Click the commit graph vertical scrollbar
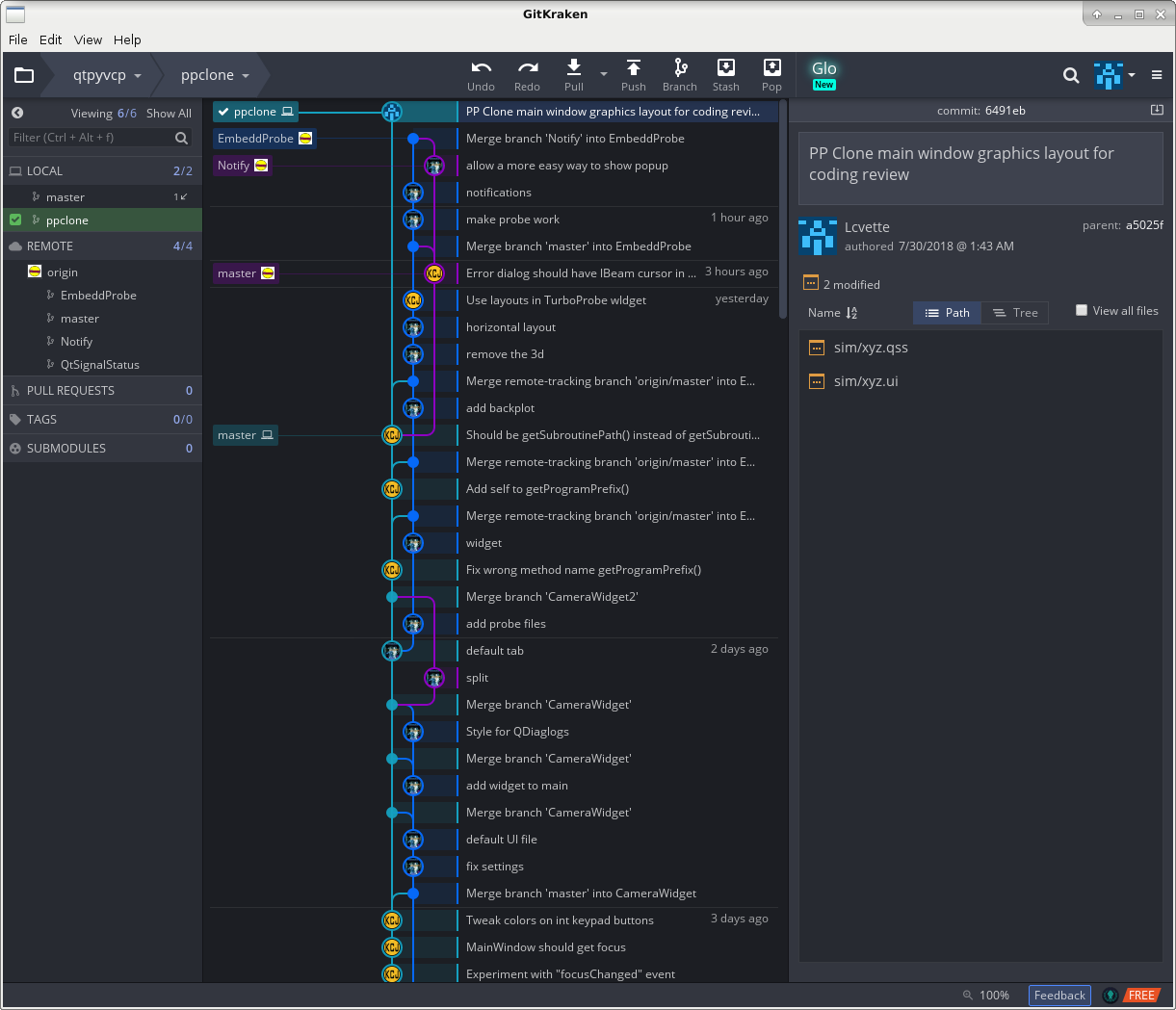1176x1010 pixels. [783, 207]
